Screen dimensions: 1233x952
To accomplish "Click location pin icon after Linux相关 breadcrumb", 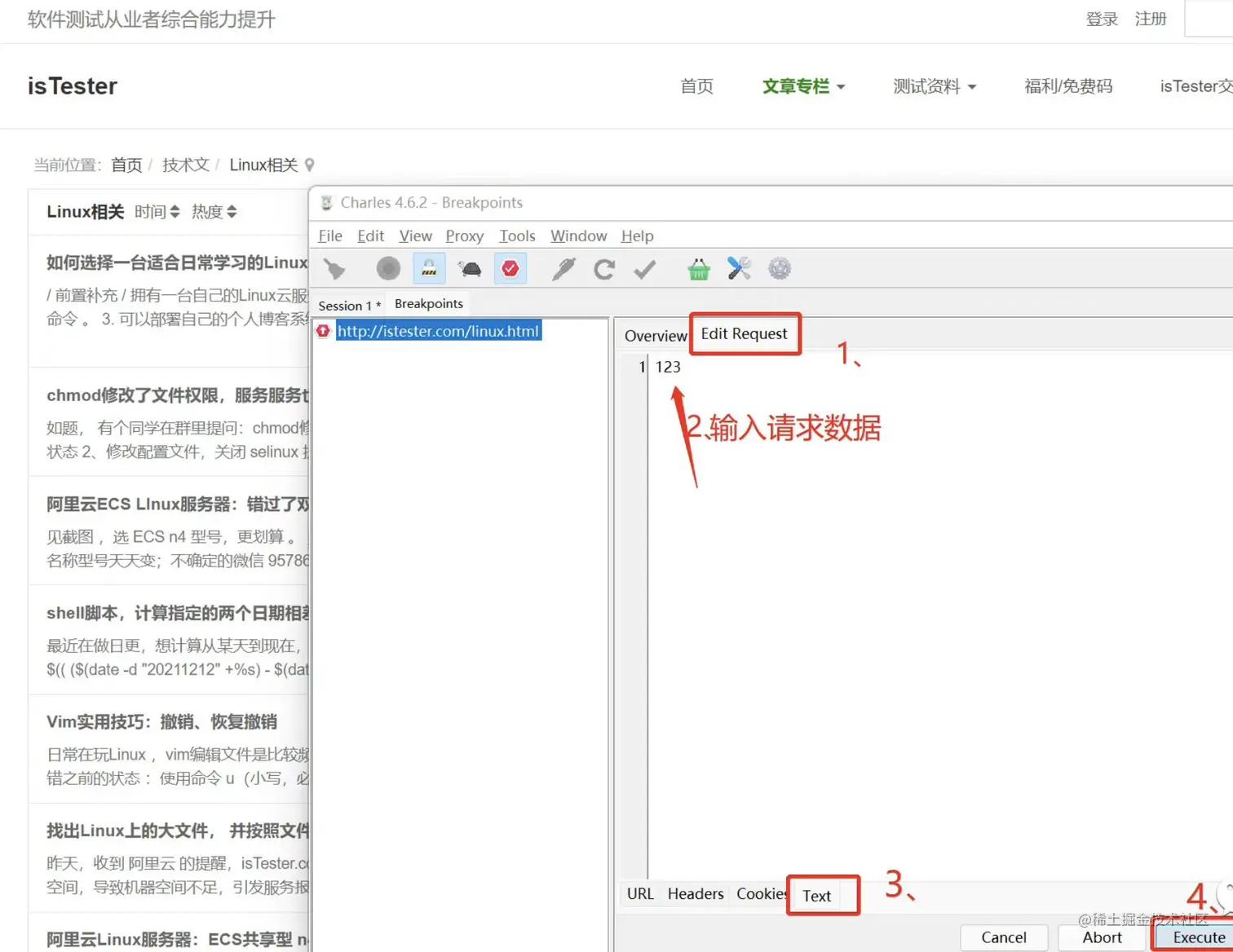I will click(309, 165).
